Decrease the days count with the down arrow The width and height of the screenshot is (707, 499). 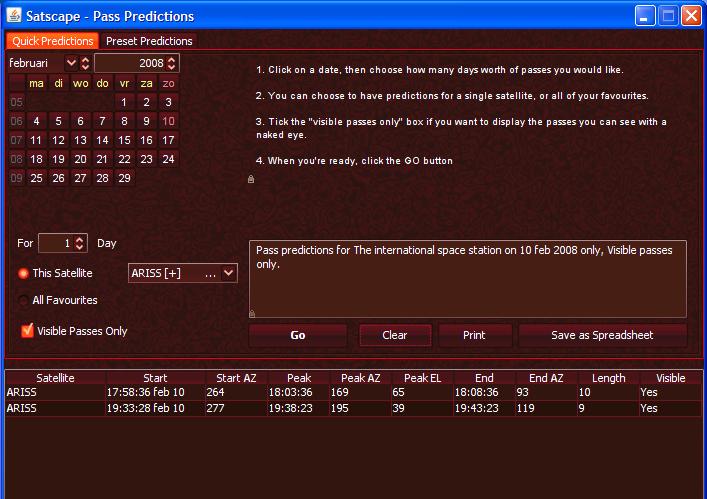[81, 247]
